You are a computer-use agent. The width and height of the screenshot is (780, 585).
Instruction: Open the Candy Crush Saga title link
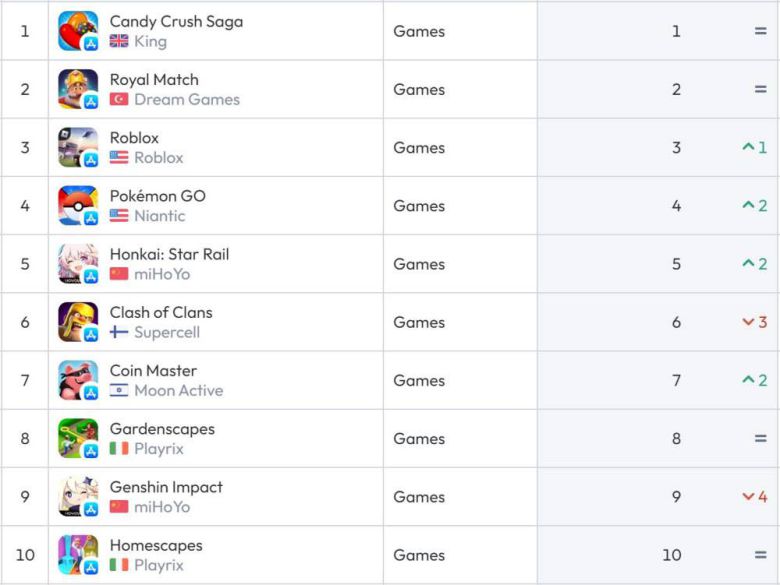tap(176, 21)
